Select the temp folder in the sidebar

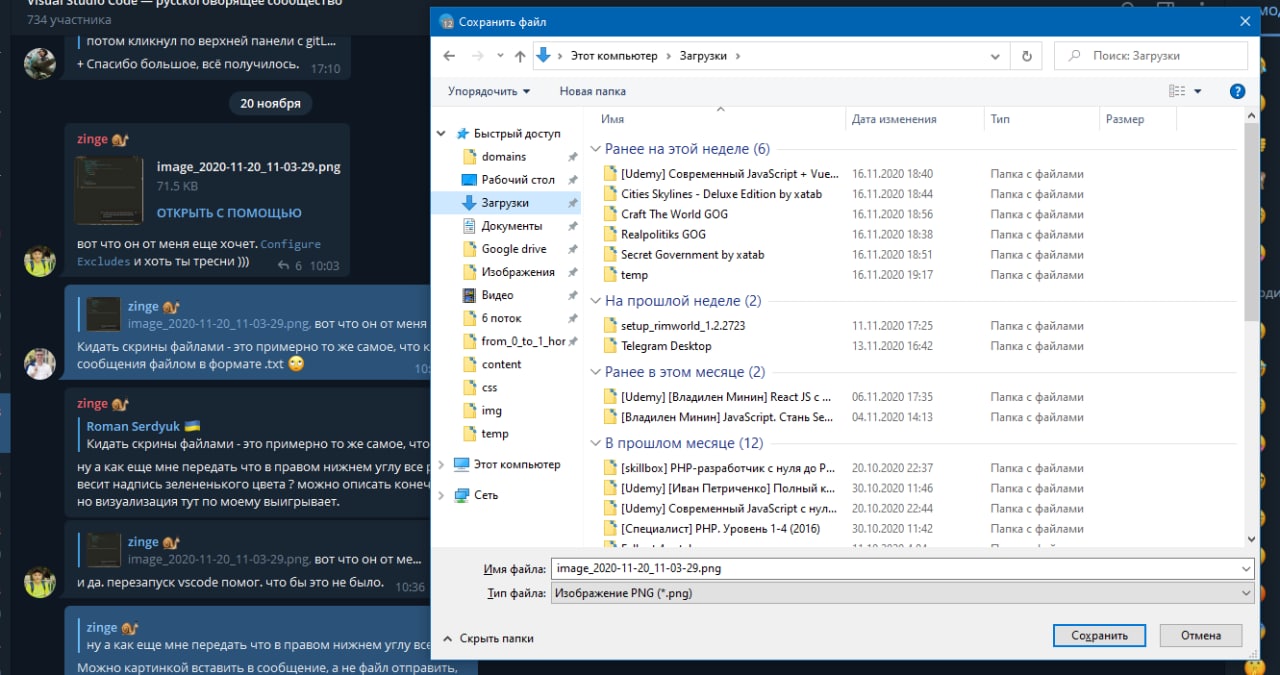click(x=494, y=433)
